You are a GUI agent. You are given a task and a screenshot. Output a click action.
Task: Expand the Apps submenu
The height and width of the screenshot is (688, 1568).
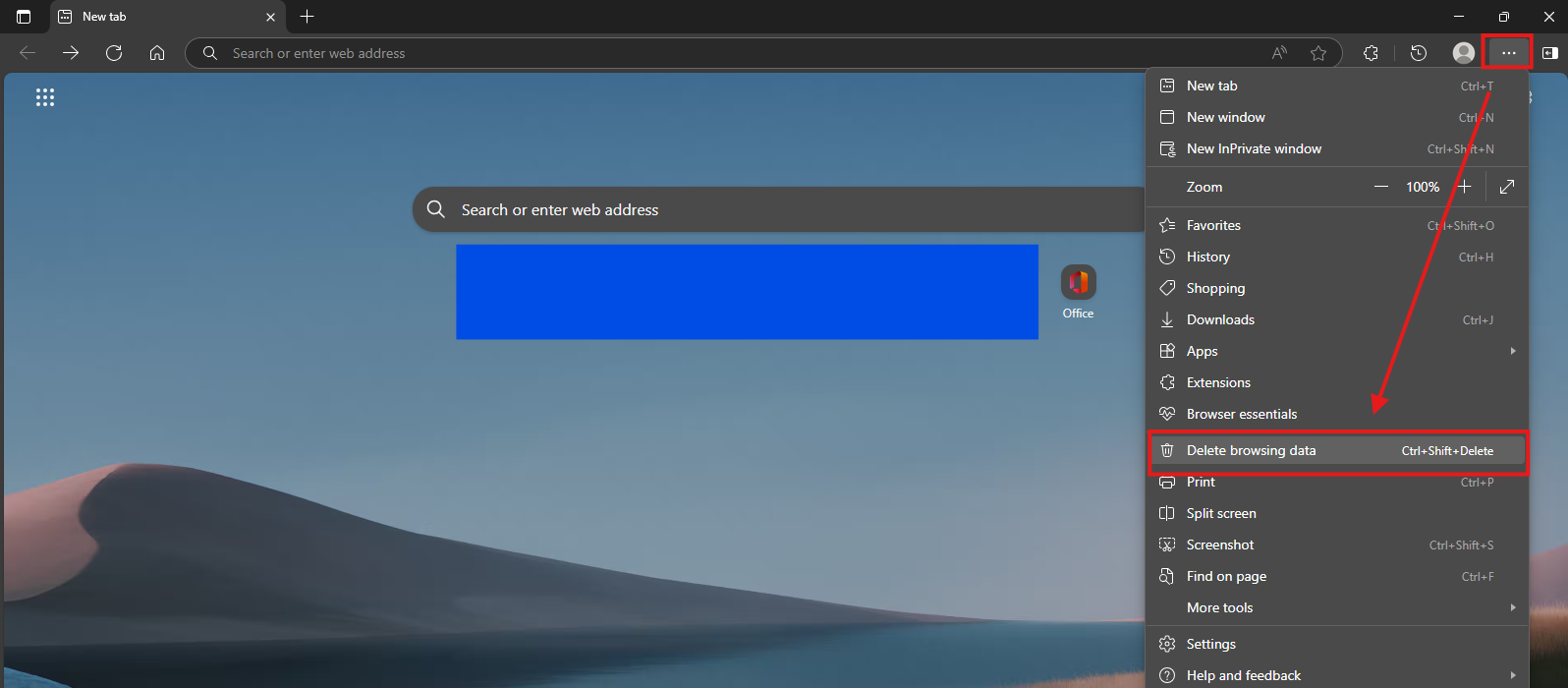1336,351
